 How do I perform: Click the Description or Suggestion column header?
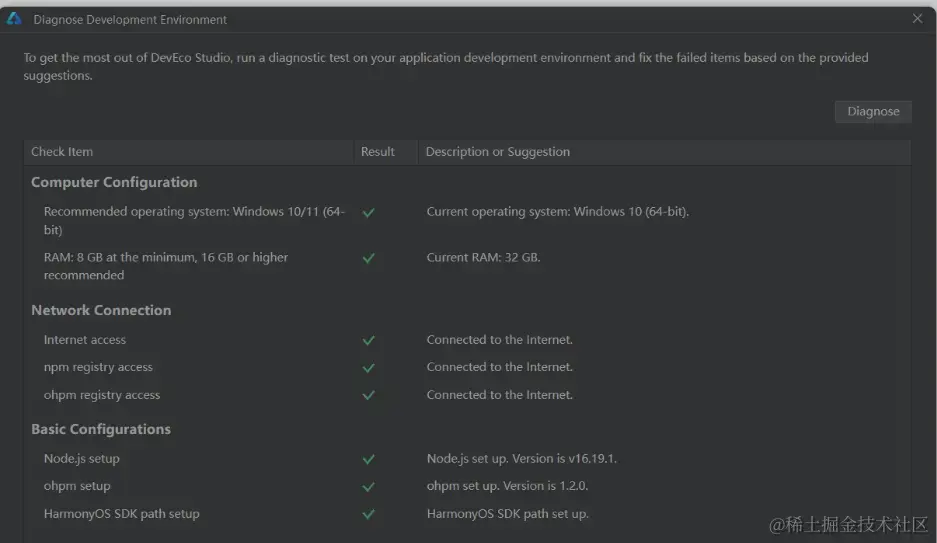point(498,152)
